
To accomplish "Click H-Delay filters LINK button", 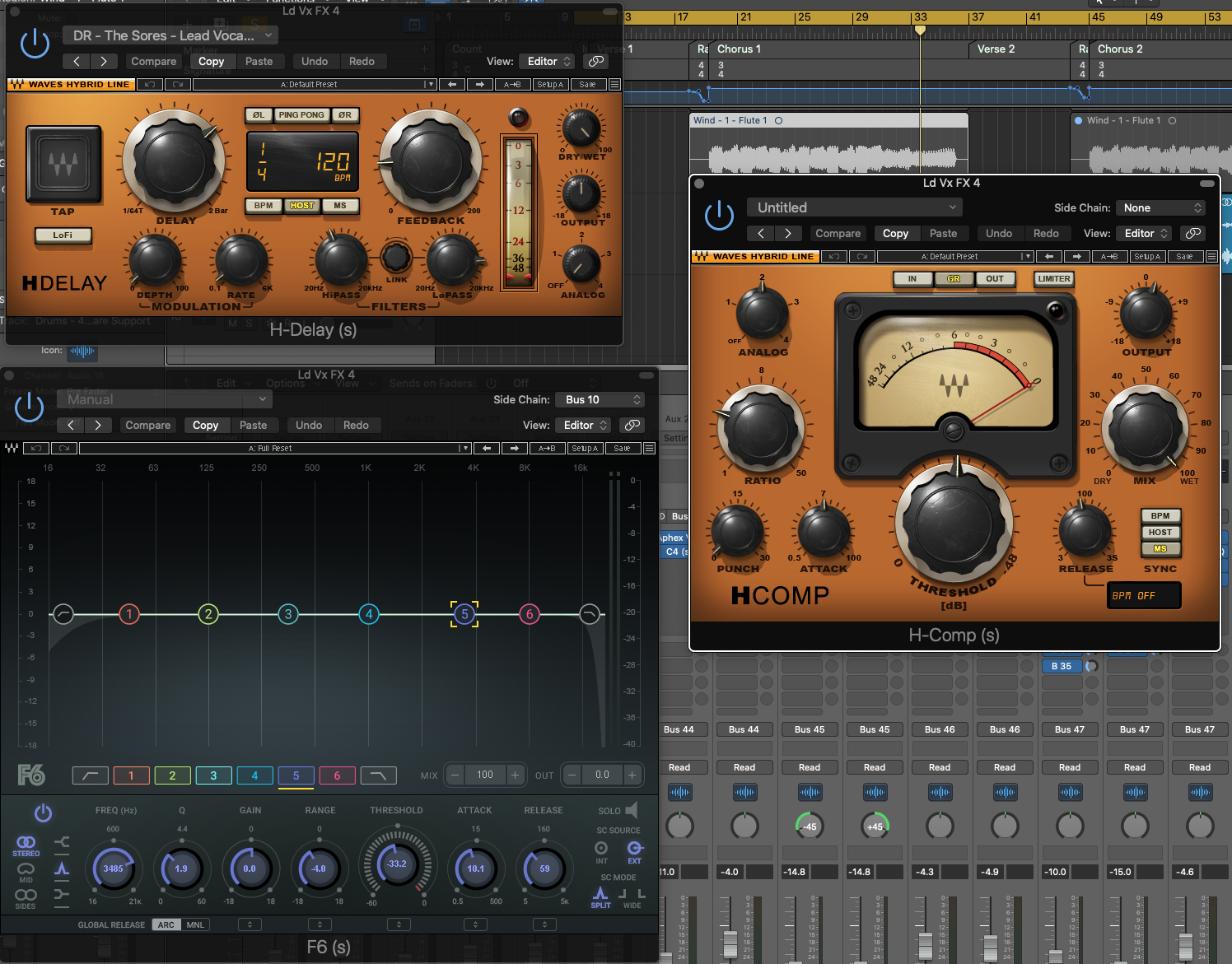I will (396, 258).
